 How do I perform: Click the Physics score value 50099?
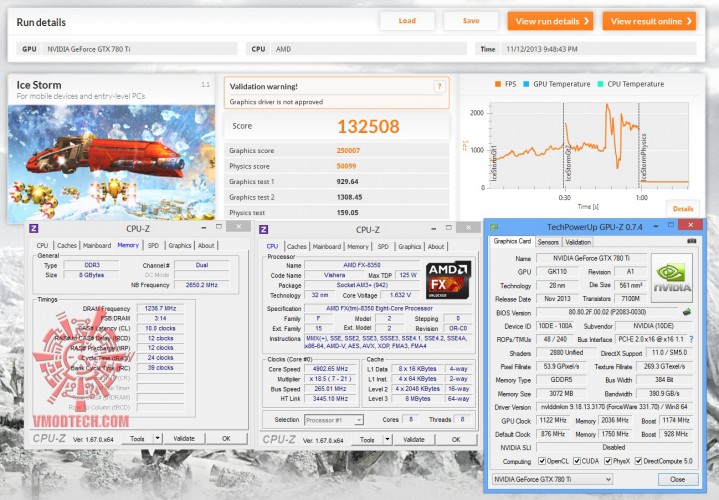click(346, 166)
